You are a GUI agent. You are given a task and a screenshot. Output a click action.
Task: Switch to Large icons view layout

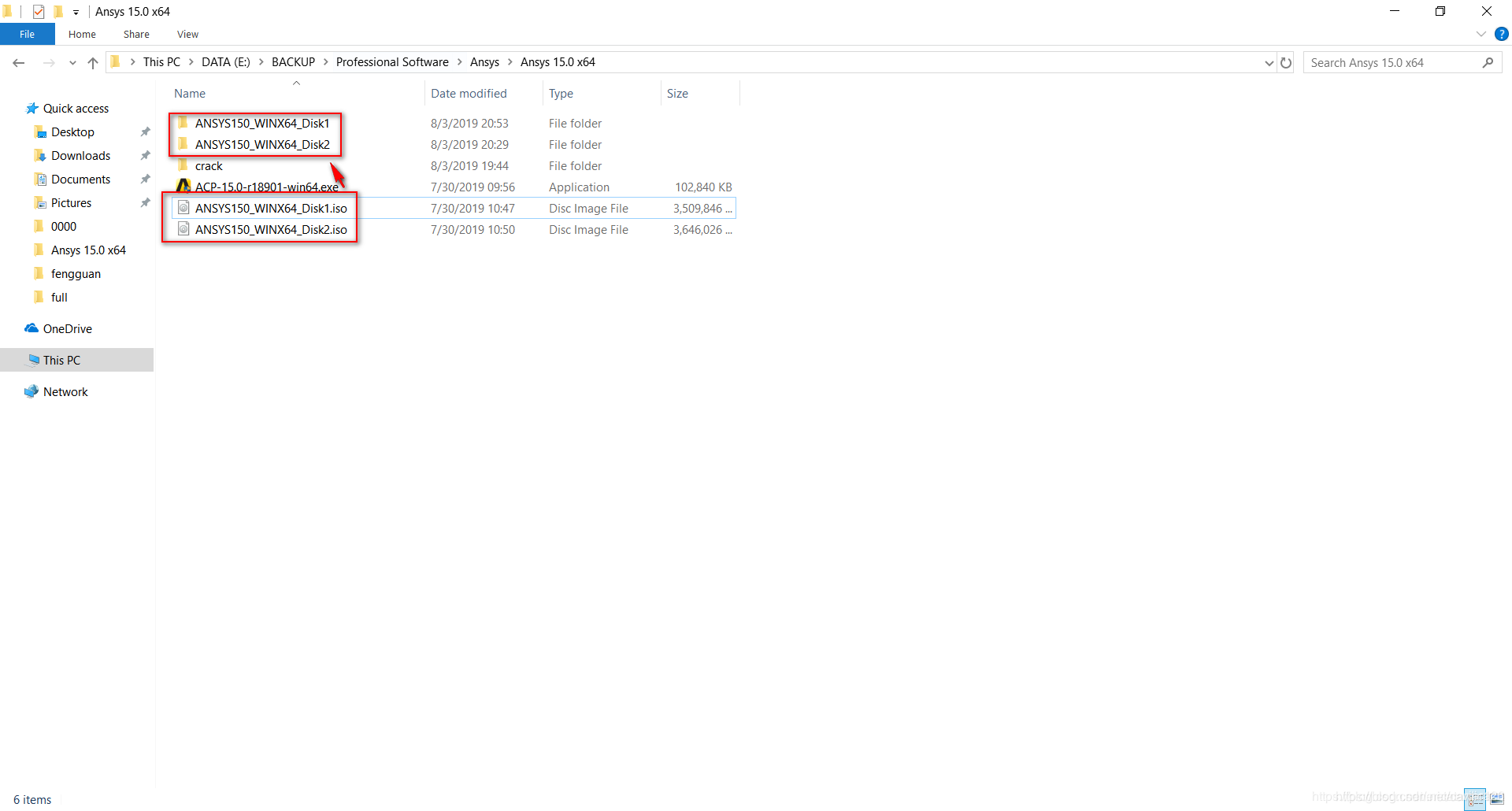point(1497,799)
